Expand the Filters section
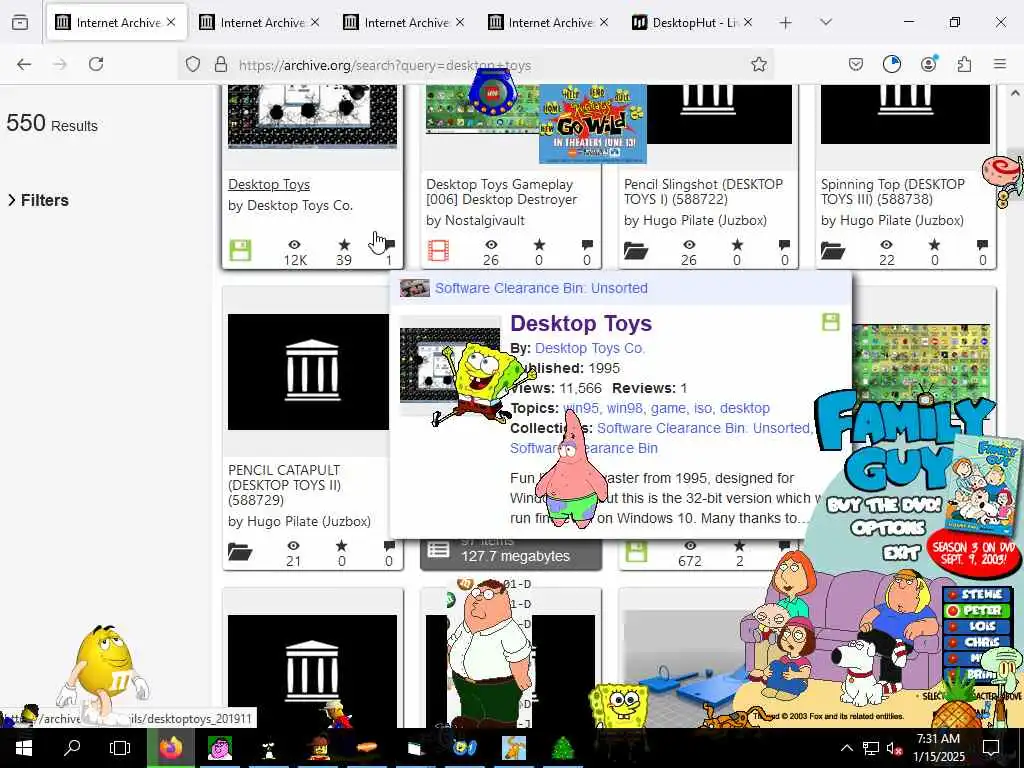Image resolution: width=1024 pixels, height=768 pixels. [38, 200]
